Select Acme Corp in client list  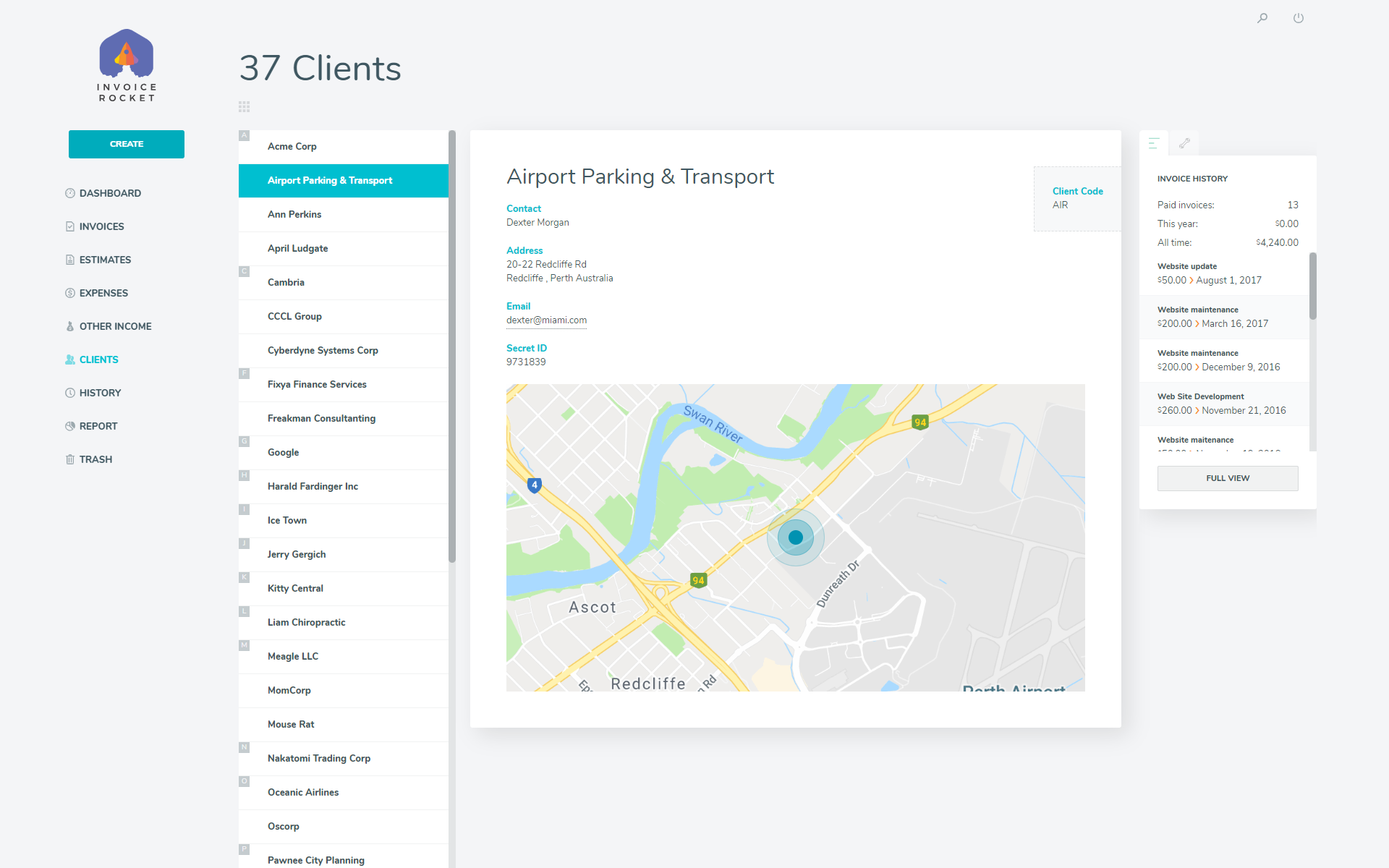292,146
